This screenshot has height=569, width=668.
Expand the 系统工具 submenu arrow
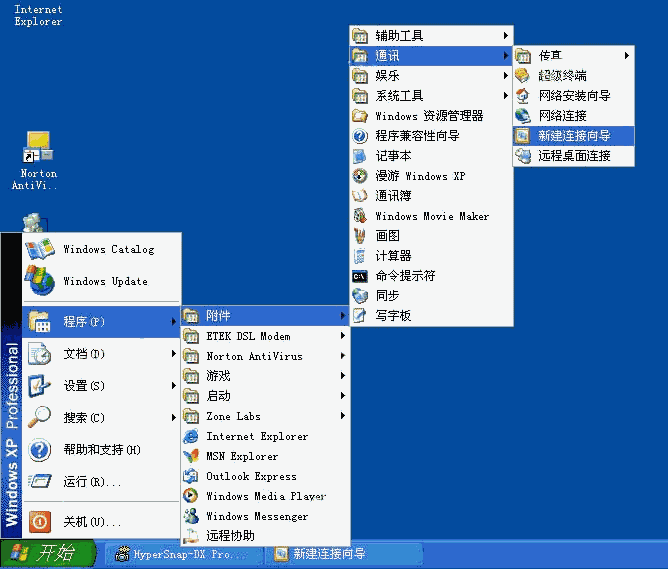point(505,95)
